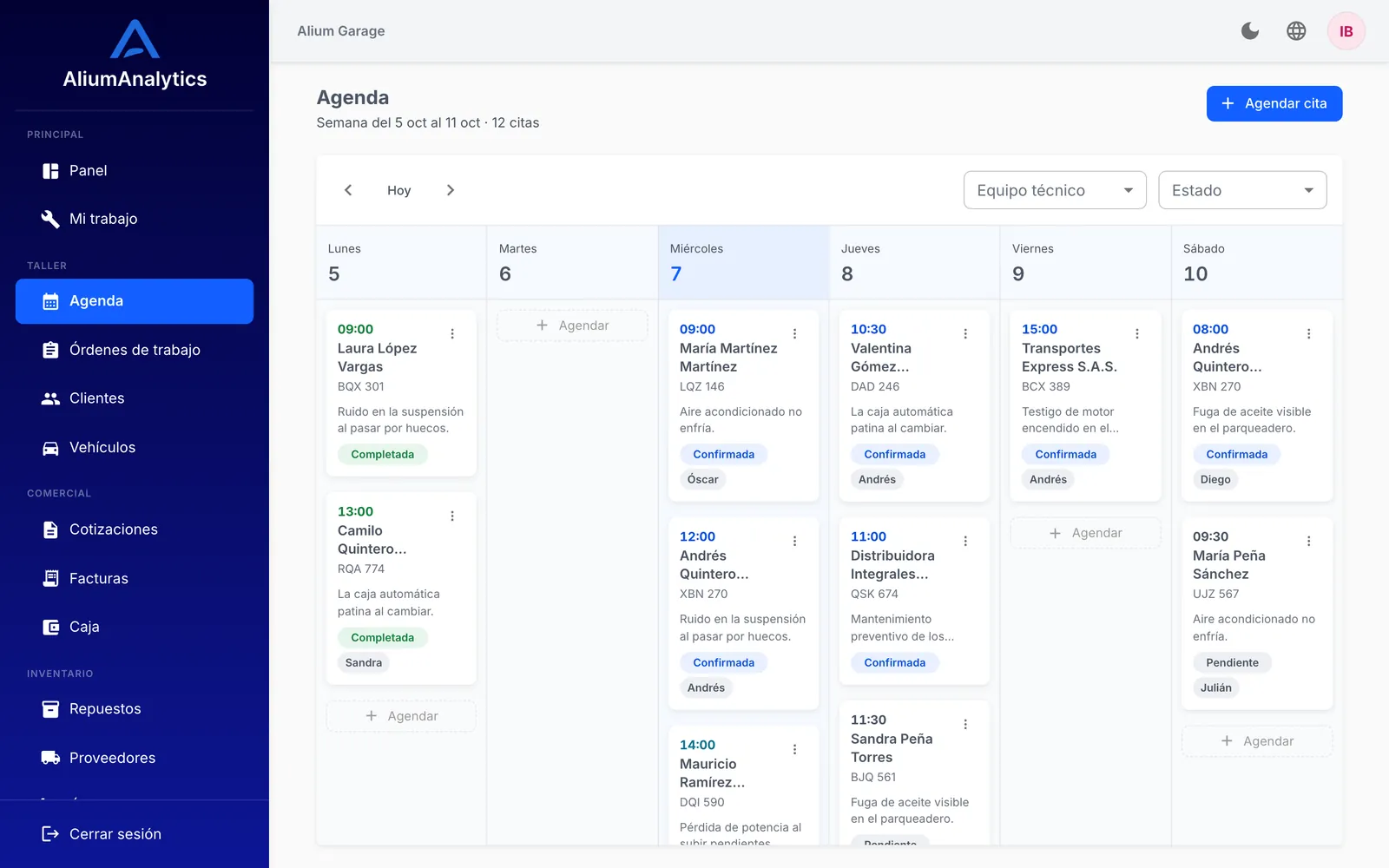Open Caja in the sidebar
The height and width of the screenshot is (868, 1389).
[135, 627]
